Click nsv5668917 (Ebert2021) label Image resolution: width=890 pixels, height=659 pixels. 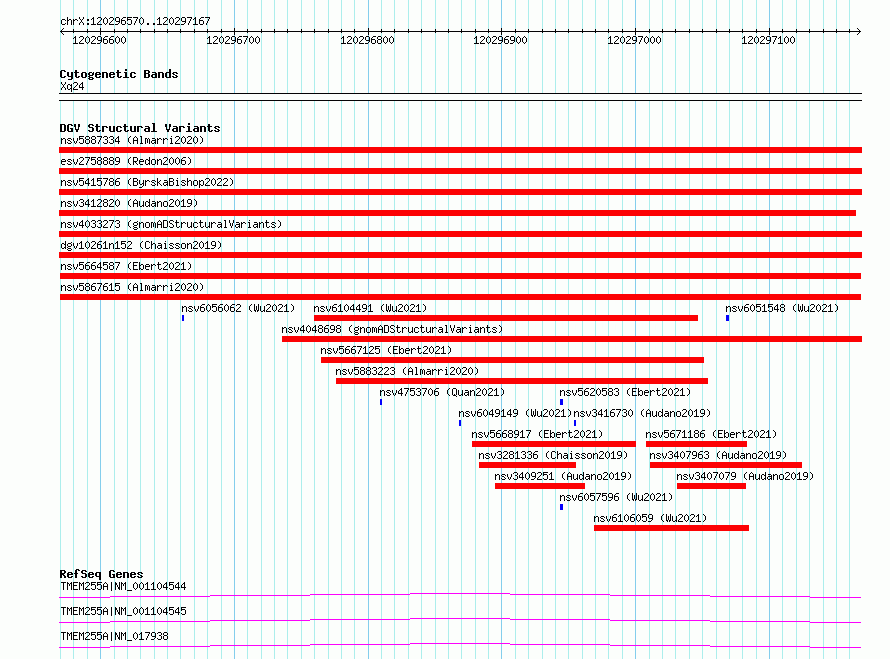(x=537, y=434)
